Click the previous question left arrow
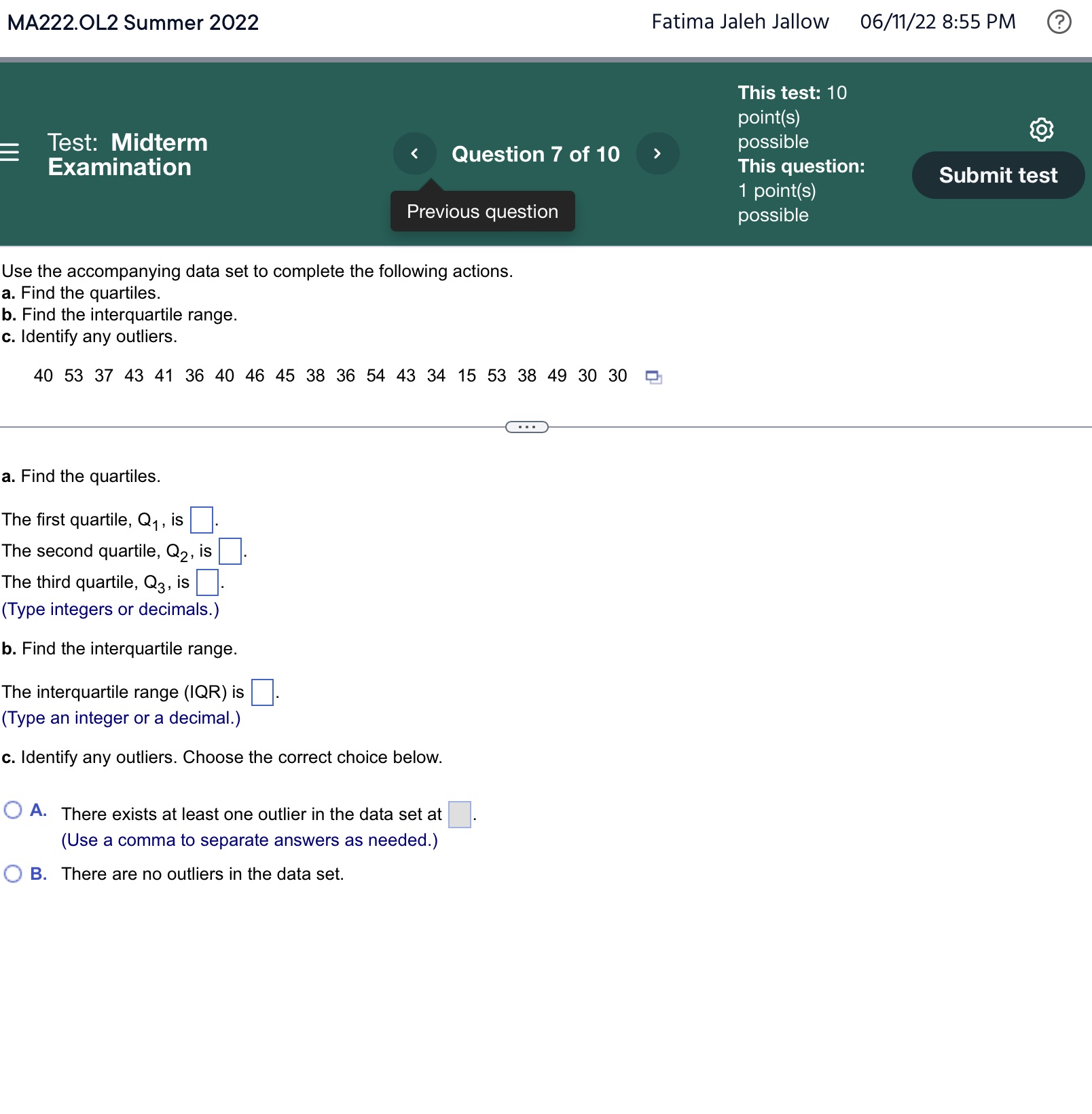1092x1114 pixels. [x=414, y=153]
